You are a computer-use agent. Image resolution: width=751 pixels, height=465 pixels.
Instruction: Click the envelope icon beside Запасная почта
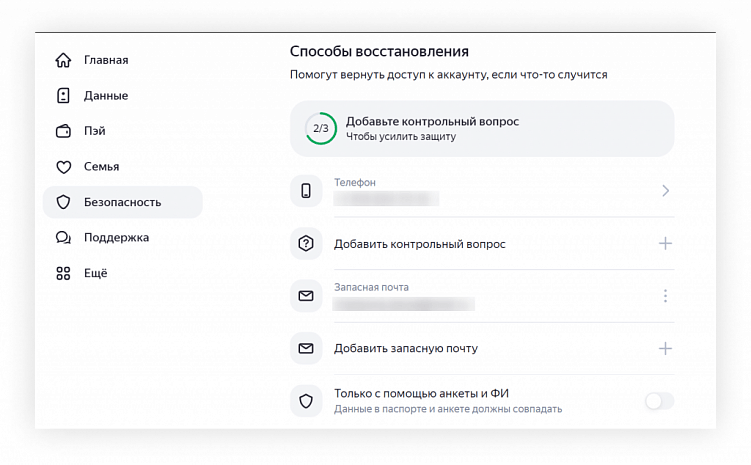(306, 296)
